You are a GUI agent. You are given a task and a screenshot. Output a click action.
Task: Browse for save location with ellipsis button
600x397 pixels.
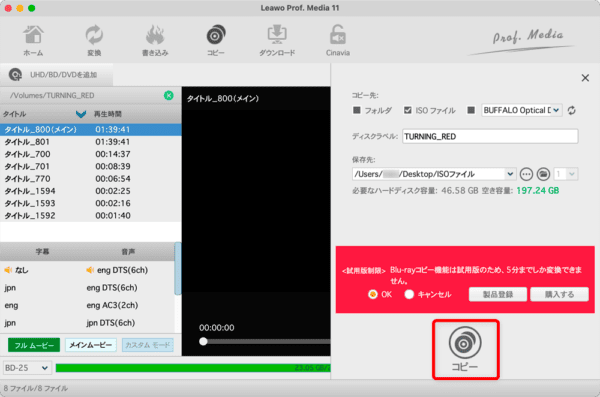click(x=526, y=174)
